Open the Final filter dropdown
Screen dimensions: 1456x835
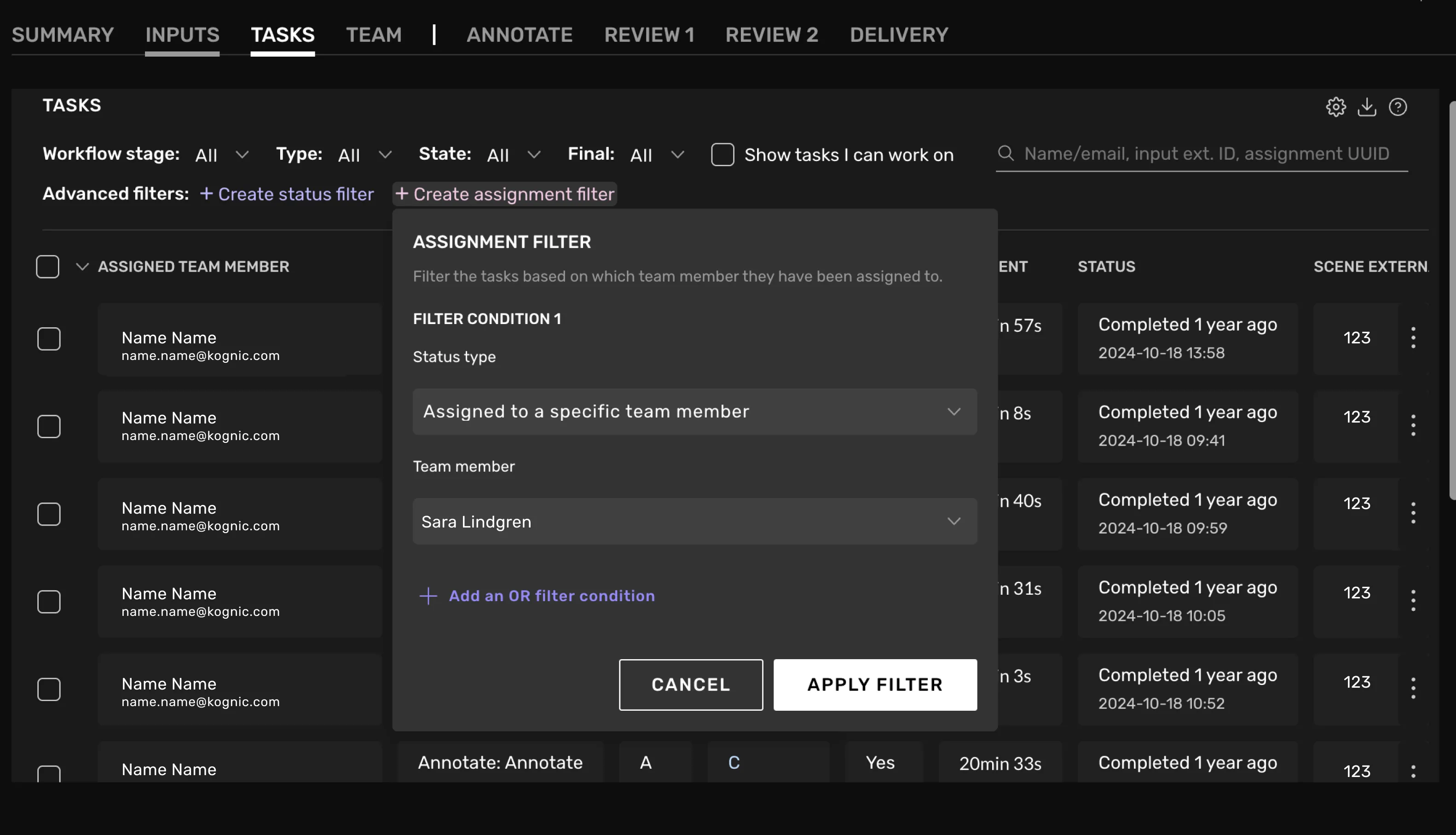(657, 155)
